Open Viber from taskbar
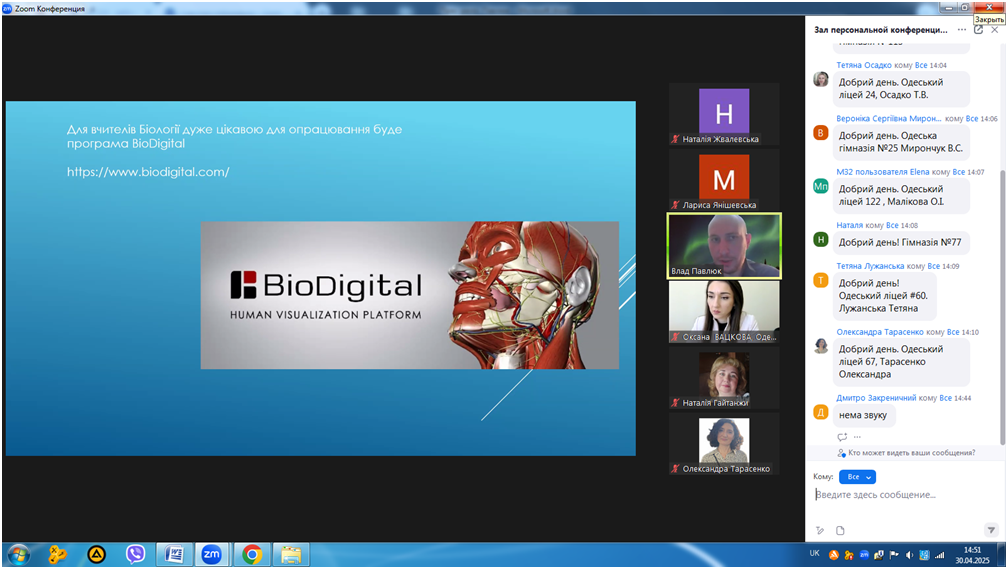This screenshot has width=1008, height=569. [135, 555]
